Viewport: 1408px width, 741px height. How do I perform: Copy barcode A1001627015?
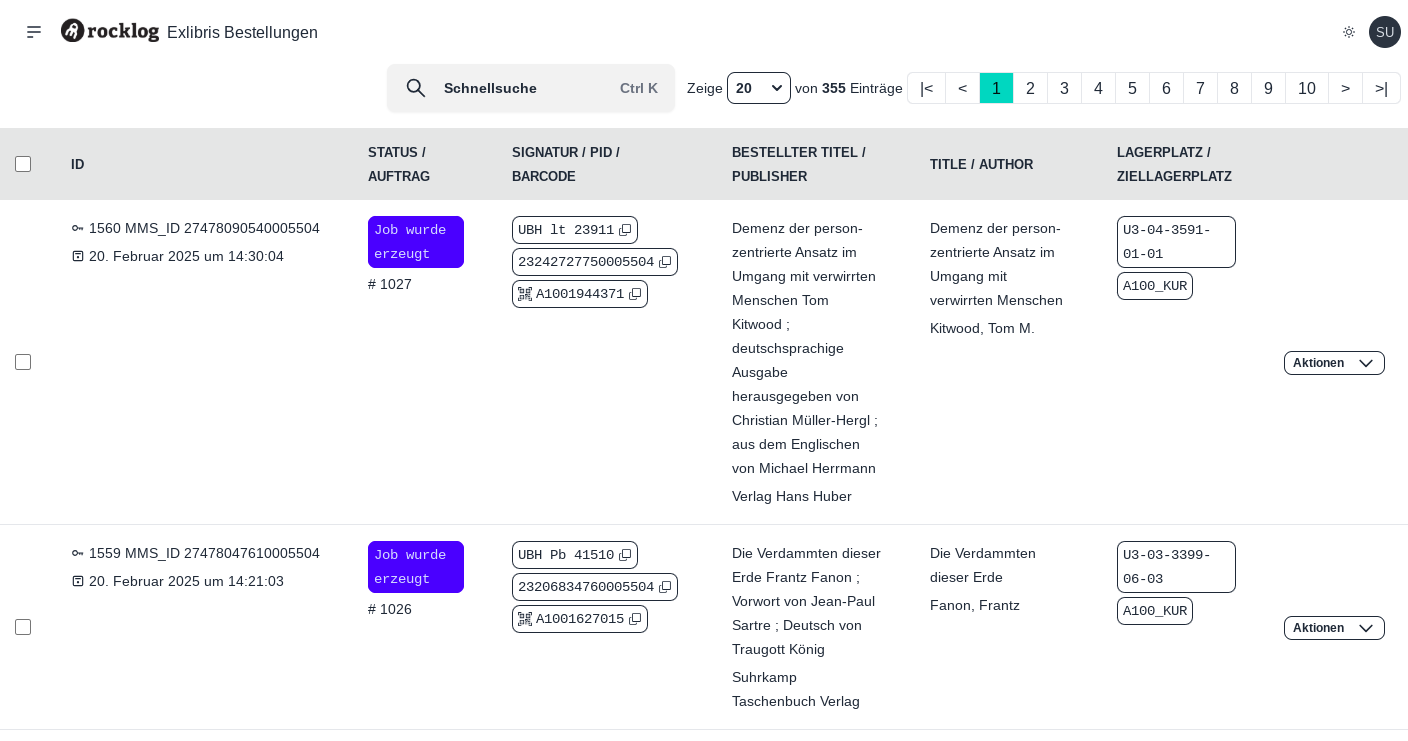click(635, 619)
